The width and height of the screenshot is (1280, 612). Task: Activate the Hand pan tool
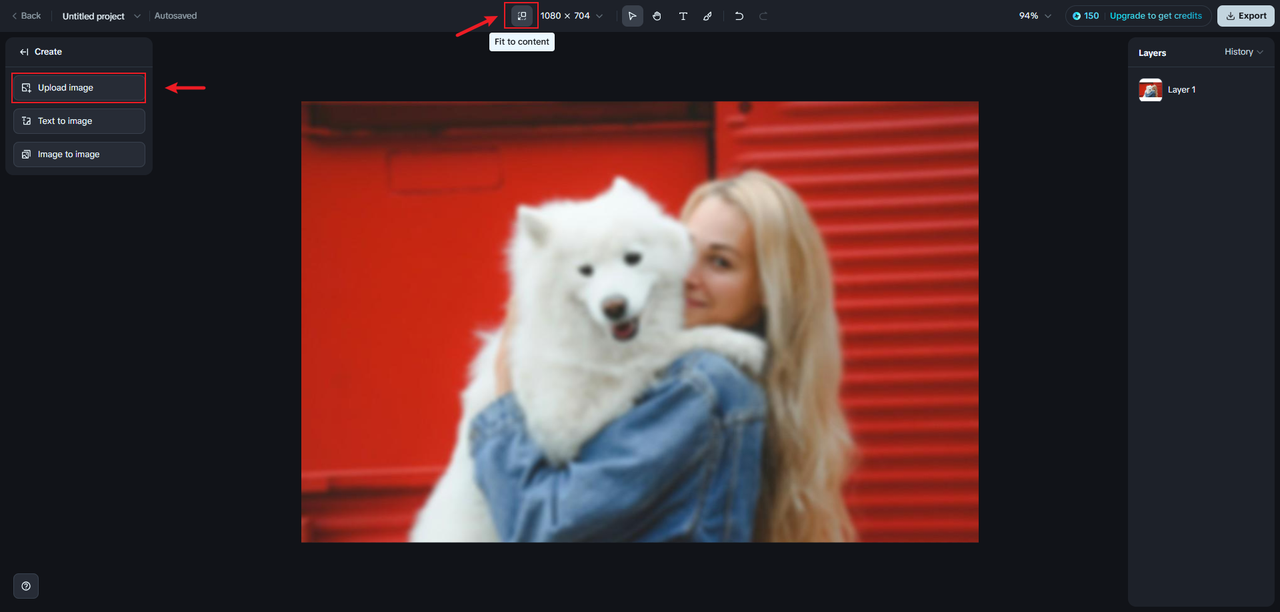pos(657,16)
